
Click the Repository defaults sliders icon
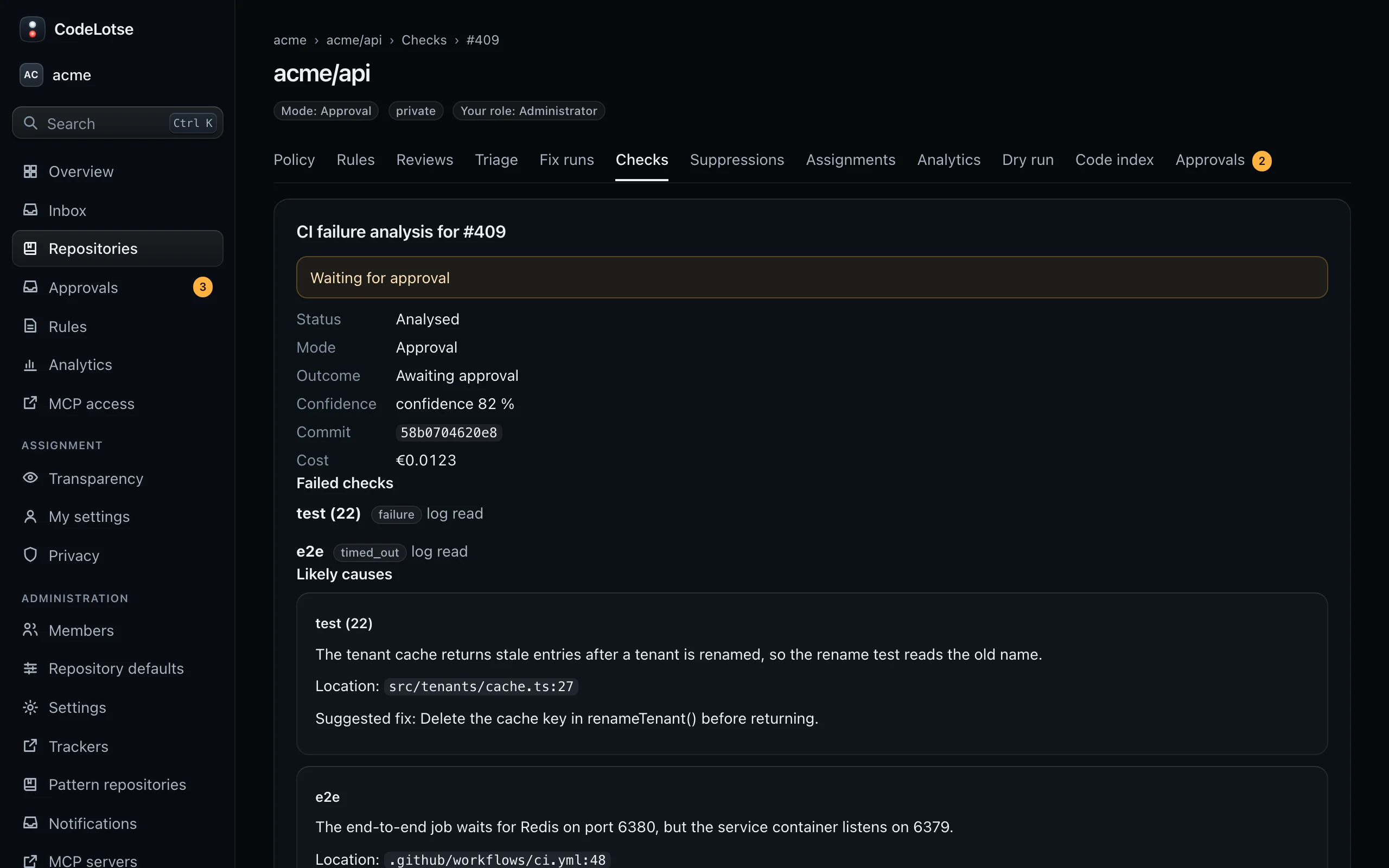click(x=30, y=668)
